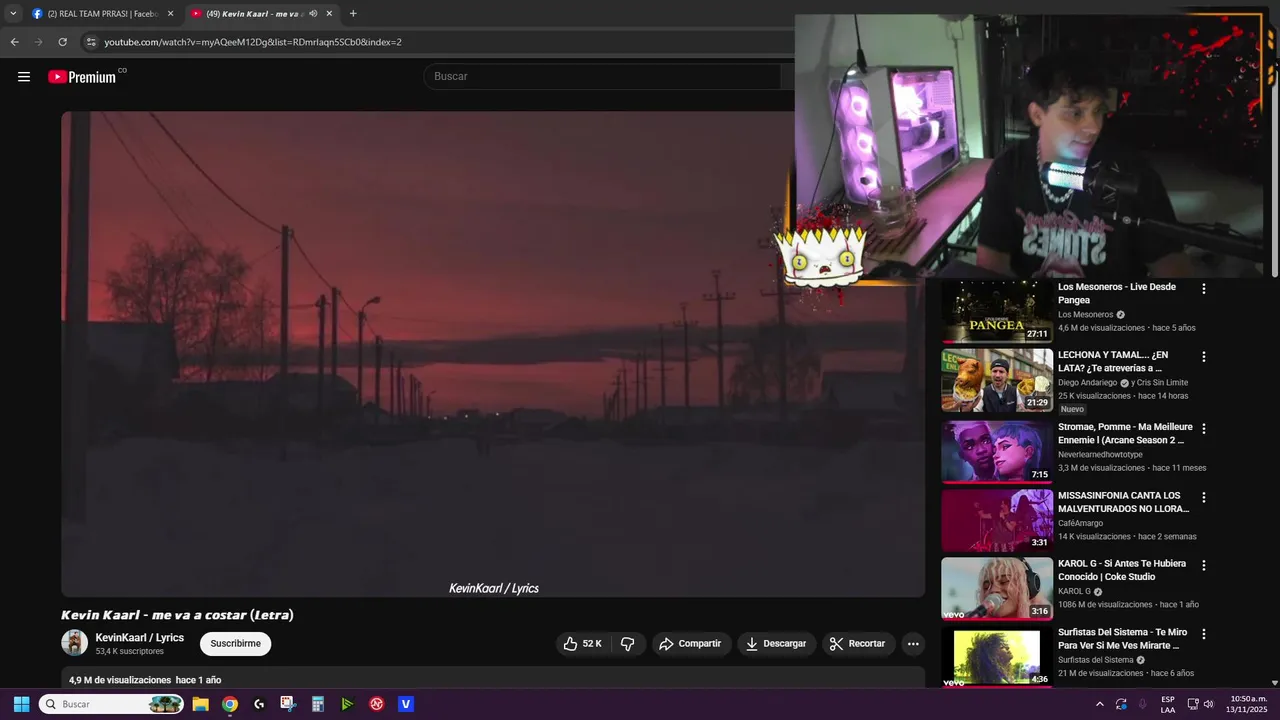Open the red circular app in taskbar
1280x720 pixels.
click(x=377, y=704)
